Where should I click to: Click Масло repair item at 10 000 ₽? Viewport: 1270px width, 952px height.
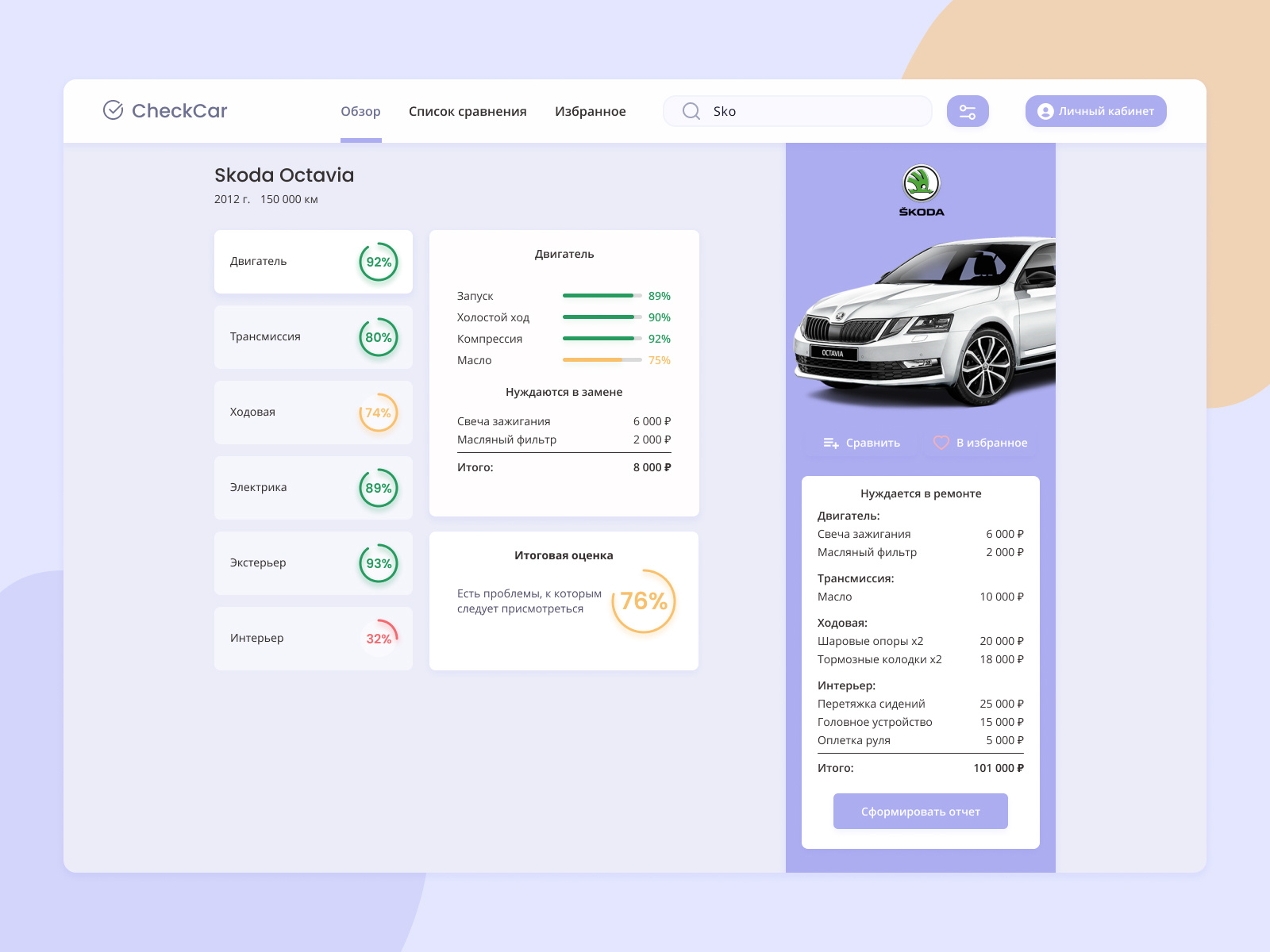click(921, 597)
